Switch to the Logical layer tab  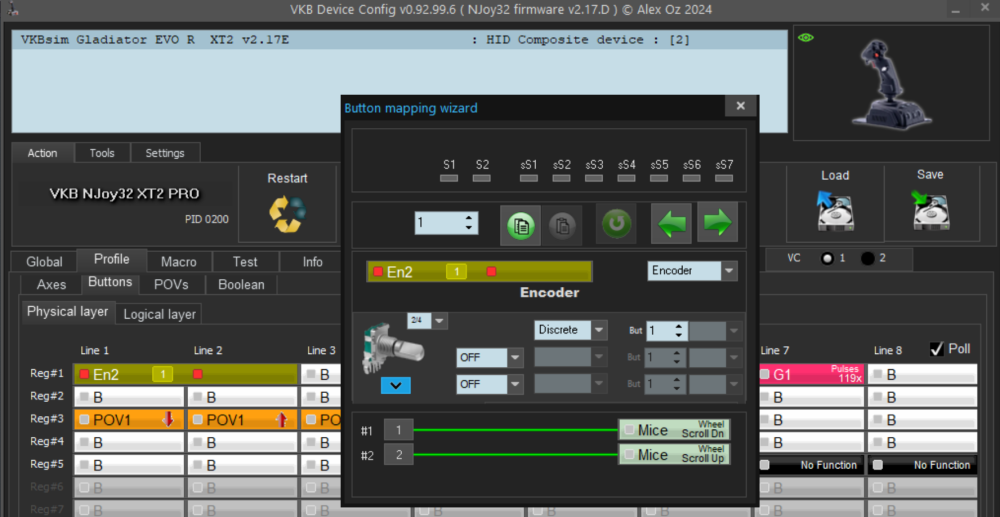pos(159,314)
